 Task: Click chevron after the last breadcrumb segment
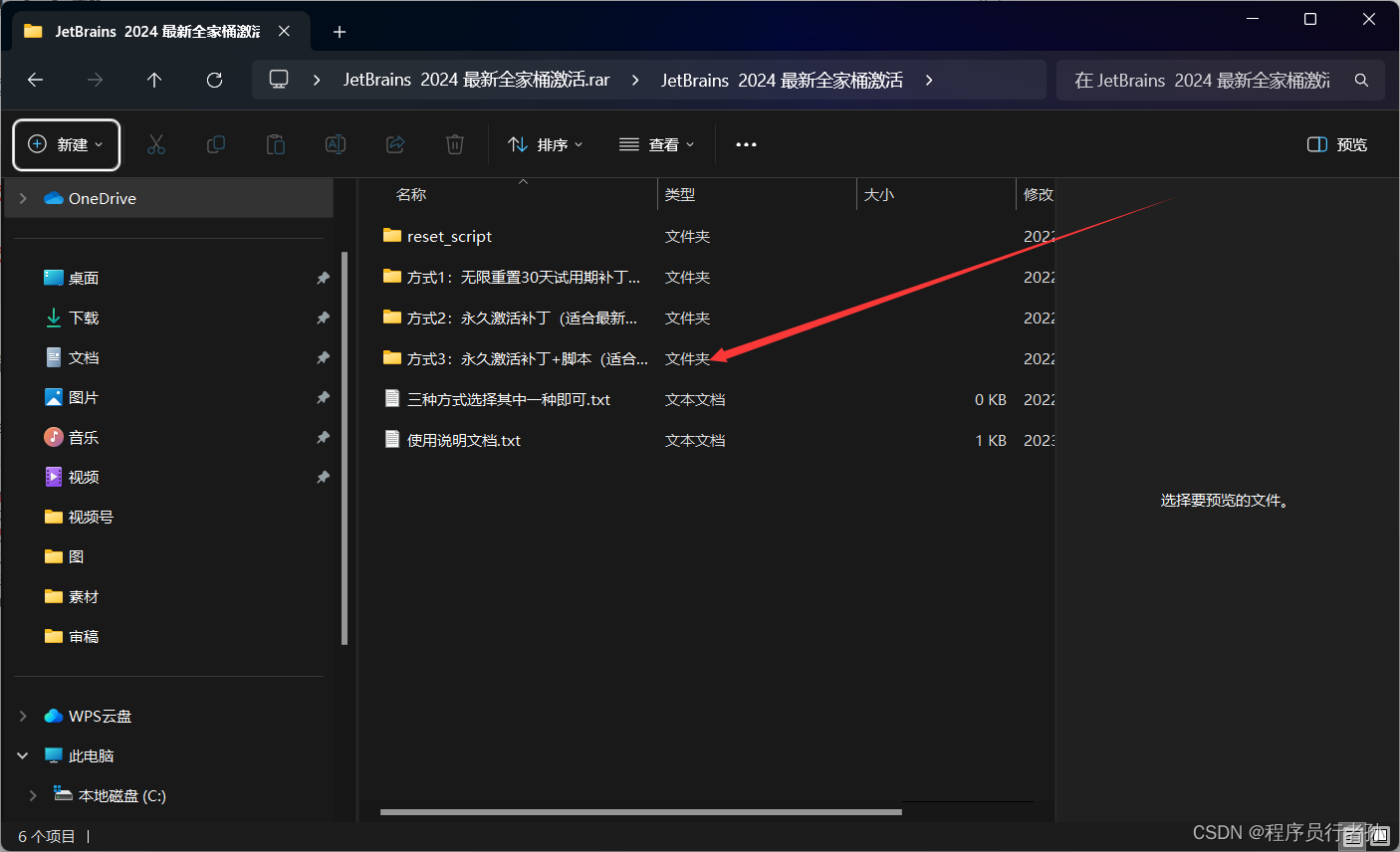(x=929, y=80)
